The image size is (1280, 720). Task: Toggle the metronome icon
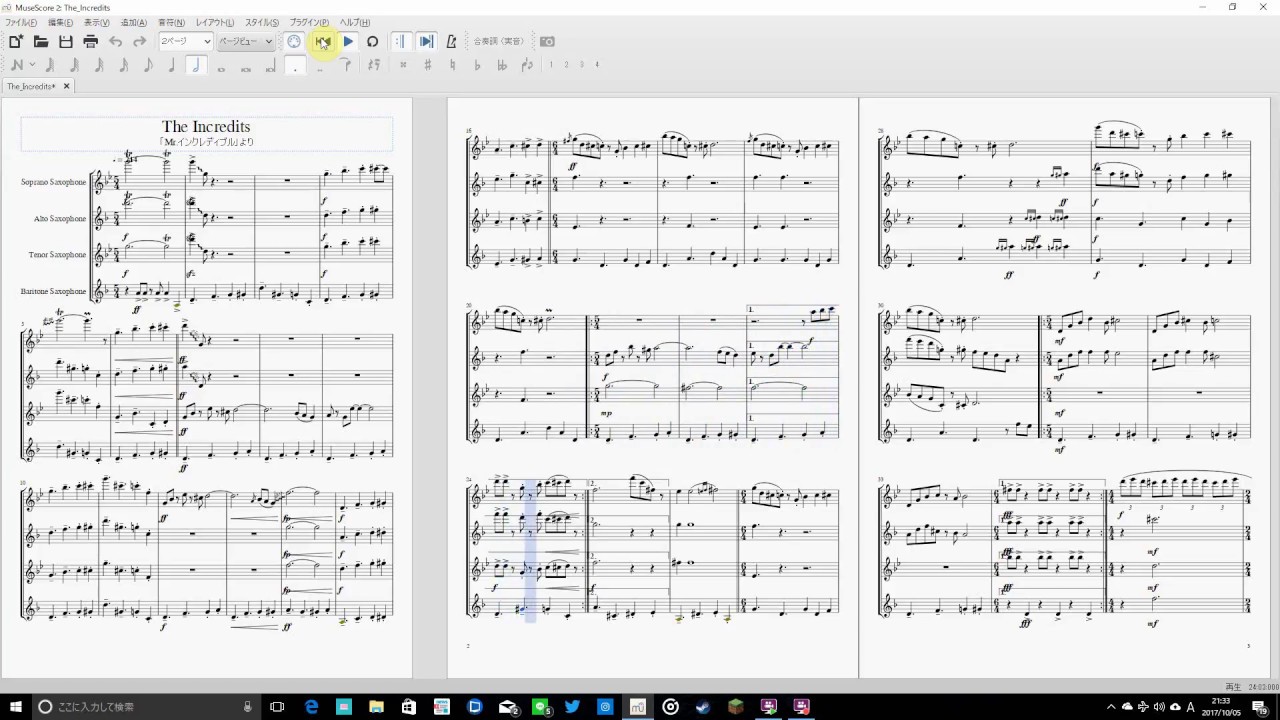click(451, 42)
